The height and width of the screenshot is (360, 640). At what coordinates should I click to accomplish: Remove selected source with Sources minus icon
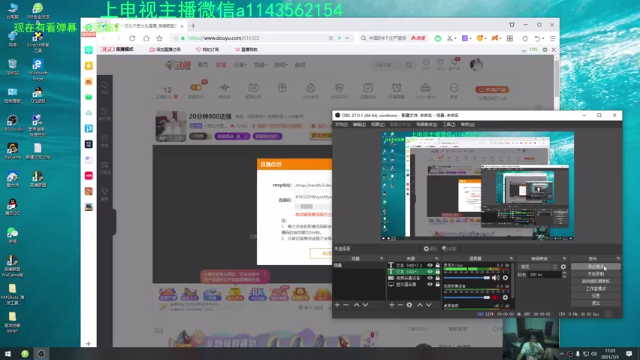(x=400, y=305)
